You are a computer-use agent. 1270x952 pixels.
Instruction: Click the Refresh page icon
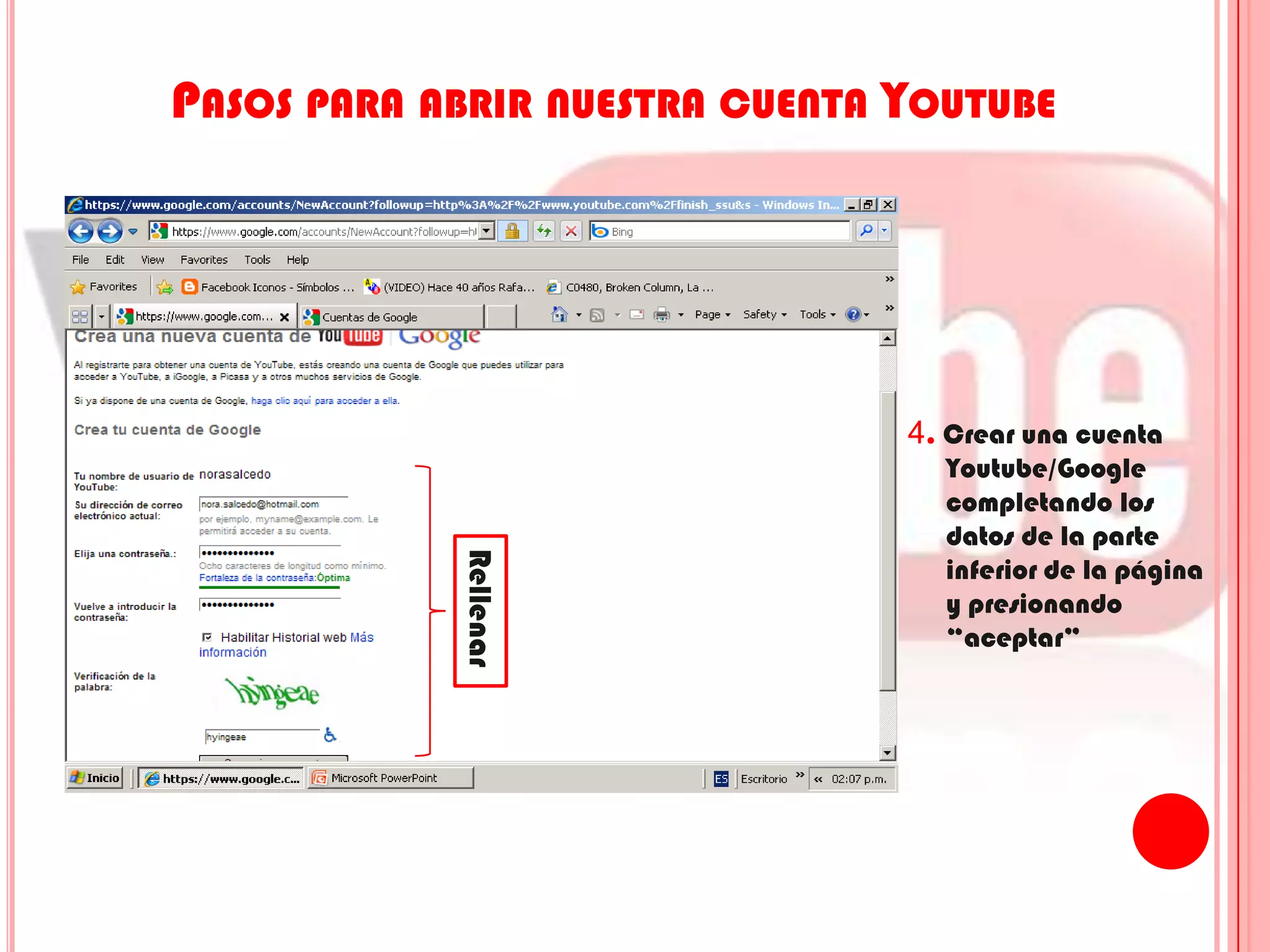click(x=544, y=231)
